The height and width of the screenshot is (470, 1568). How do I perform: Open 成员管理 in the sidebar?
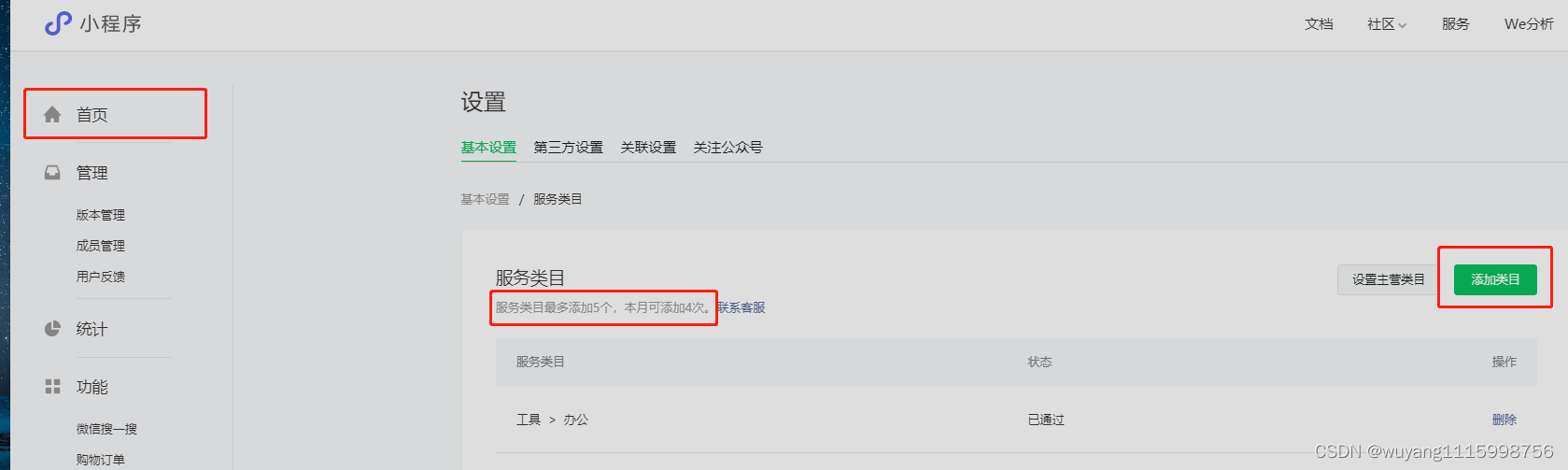coord(100,246)
